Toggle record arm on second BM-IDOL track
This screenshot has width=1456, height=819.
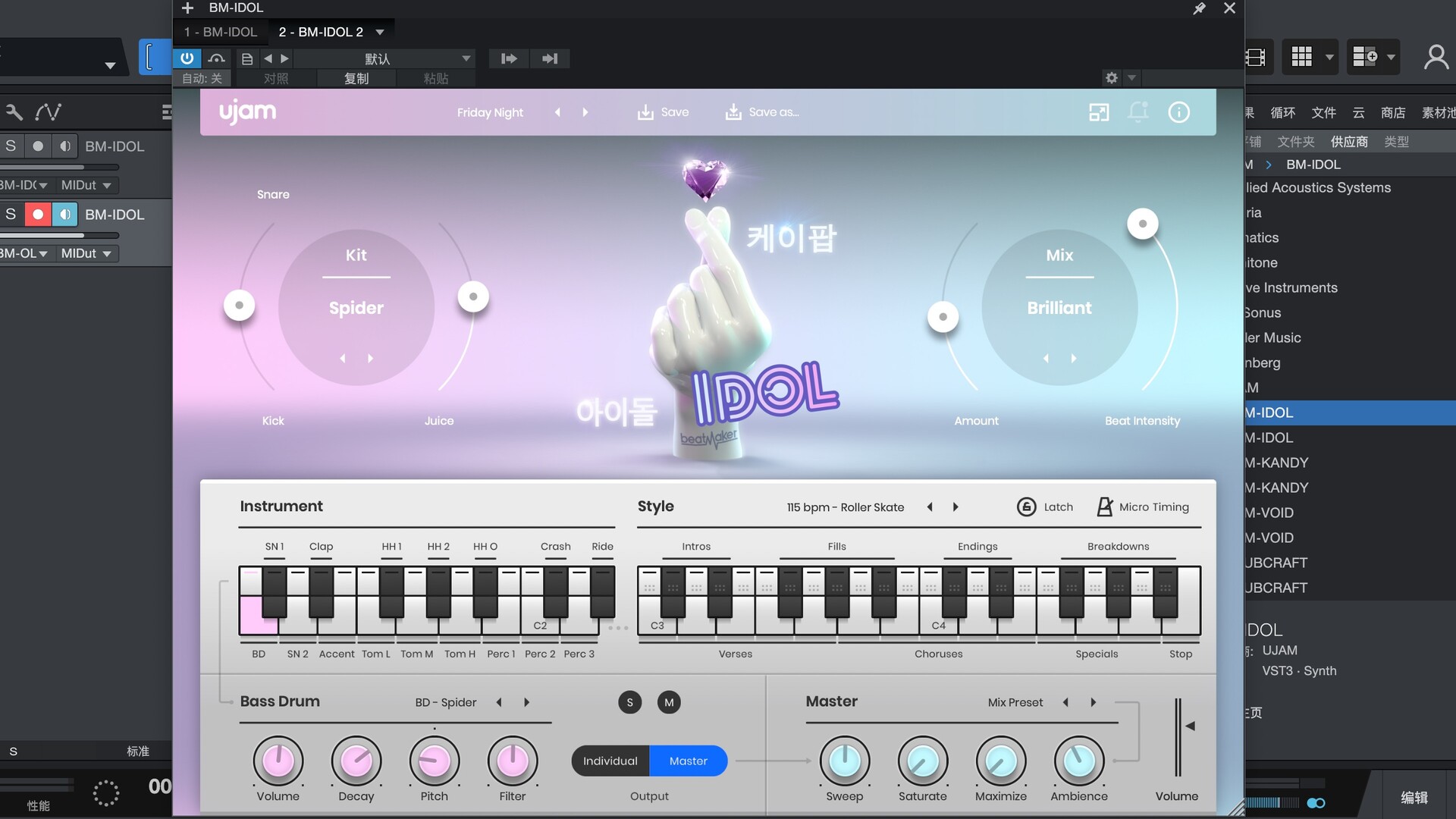point(37,215)
